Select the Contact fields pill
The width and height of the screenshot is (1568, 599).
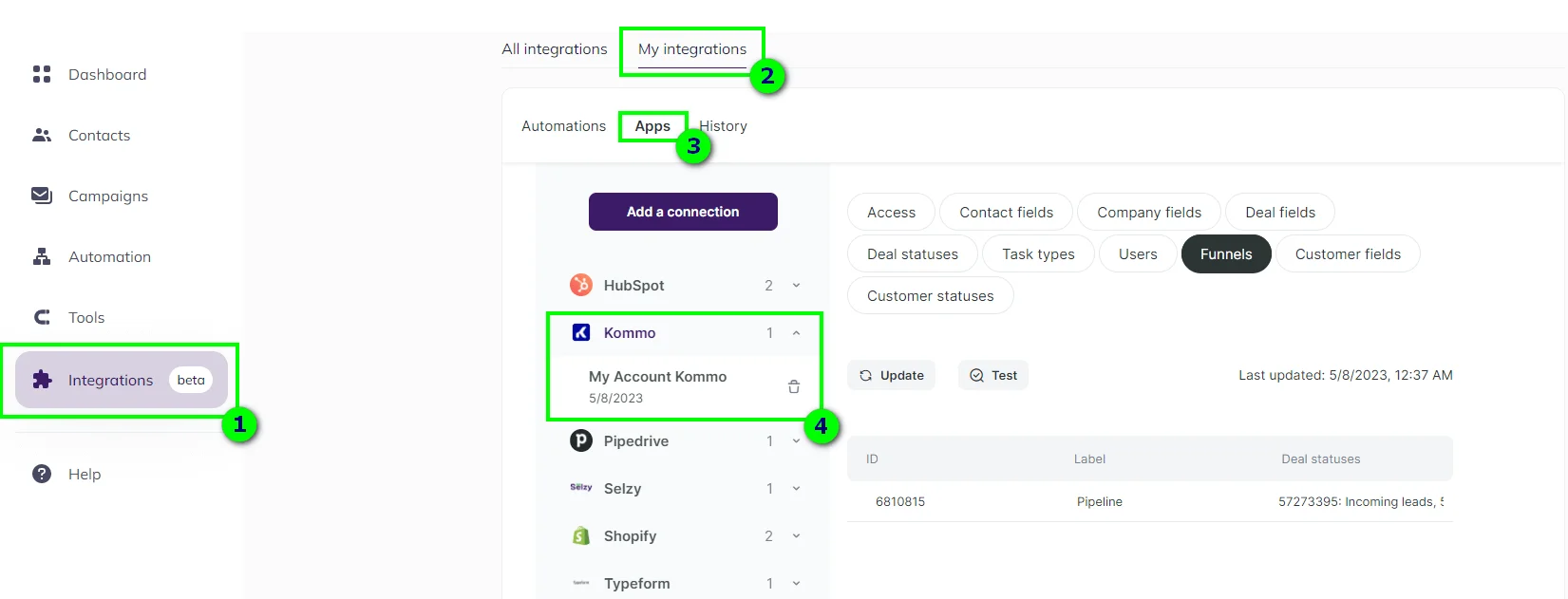(x=1007, y=213)
